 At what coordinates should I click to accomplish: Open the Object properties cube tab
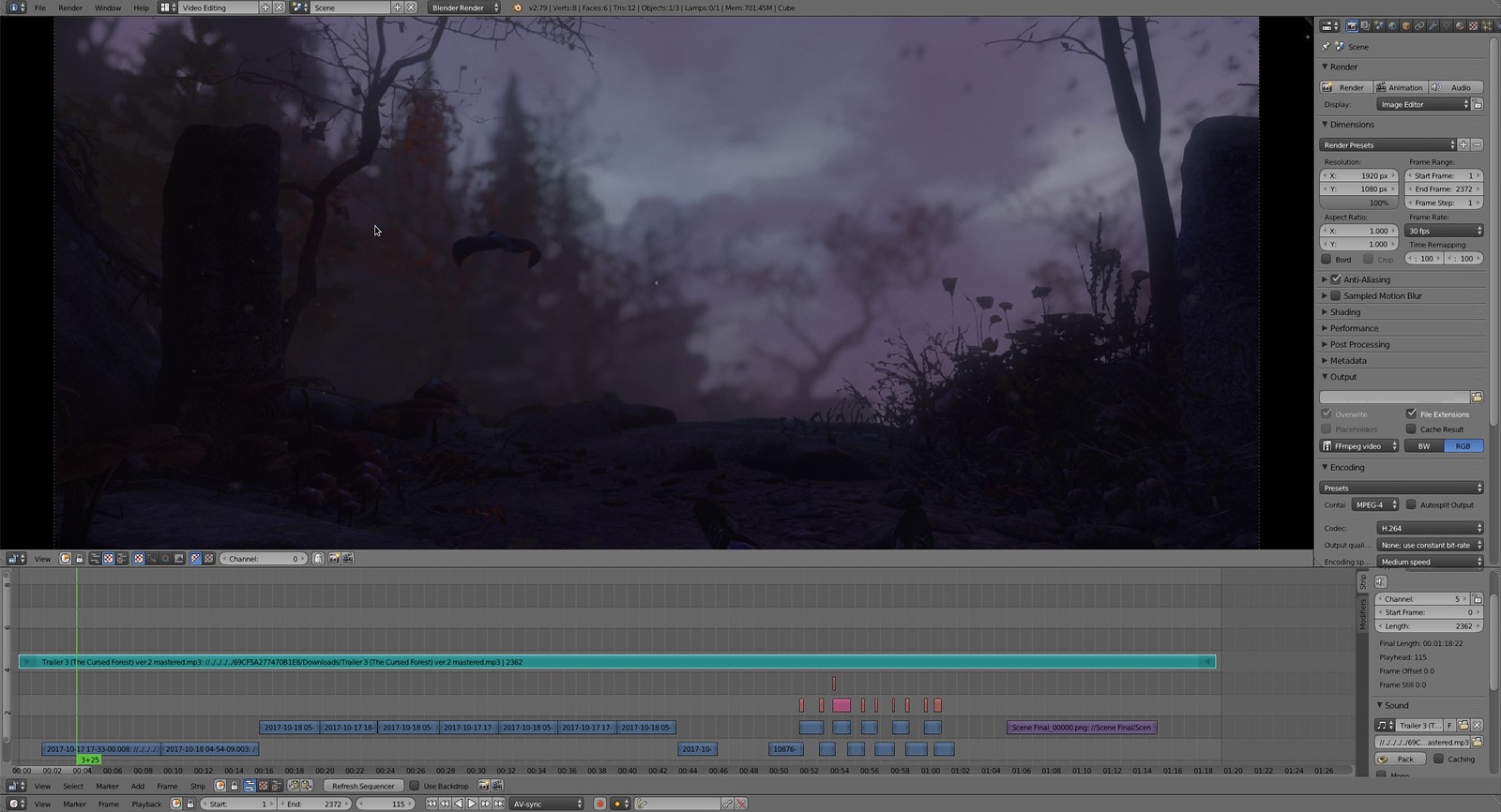point(1405,26)
